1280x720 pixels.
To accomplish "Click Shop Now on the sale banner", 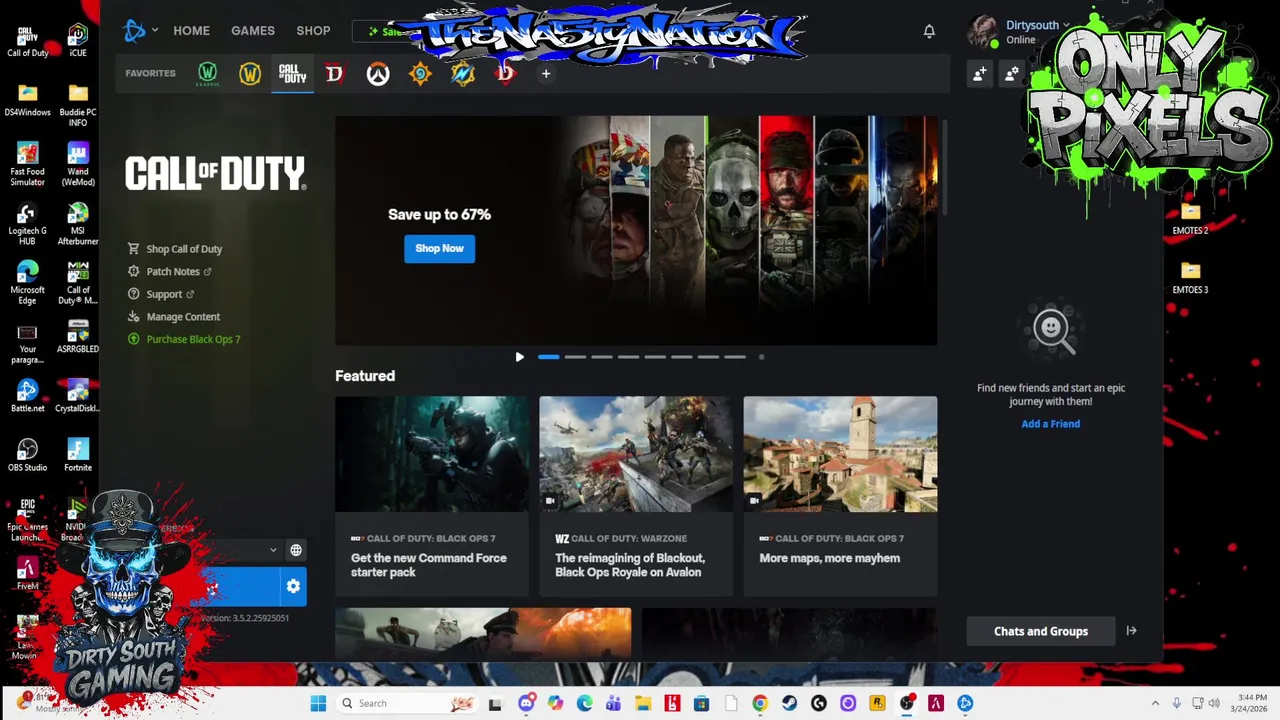I will [x=440, y=248].
